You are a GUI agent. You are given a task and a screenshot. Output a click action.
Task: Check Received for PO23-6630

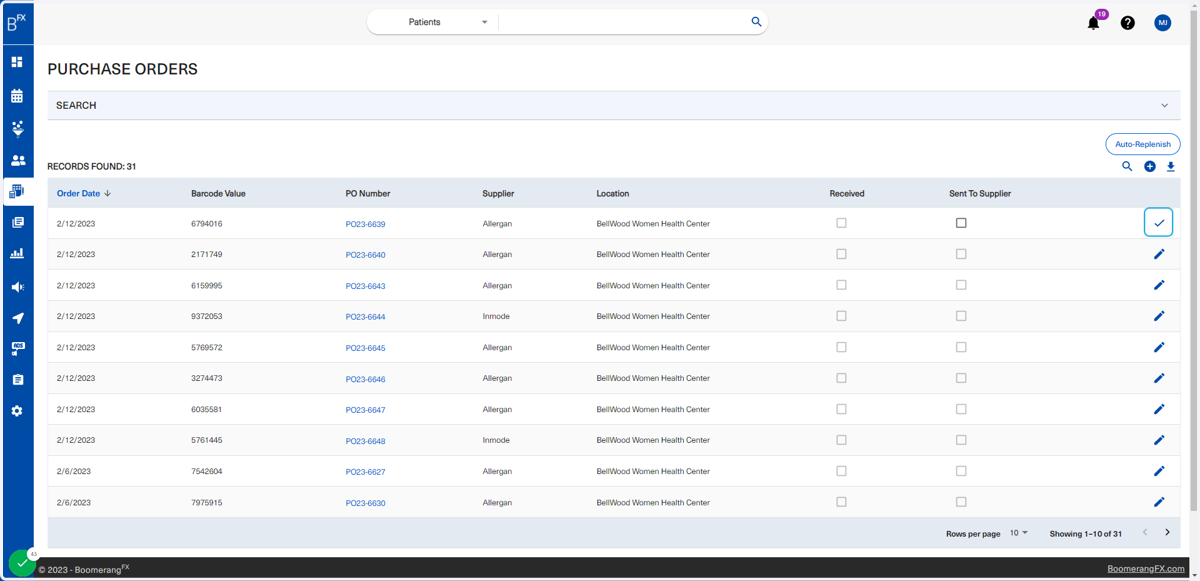[x=841, y=502]
